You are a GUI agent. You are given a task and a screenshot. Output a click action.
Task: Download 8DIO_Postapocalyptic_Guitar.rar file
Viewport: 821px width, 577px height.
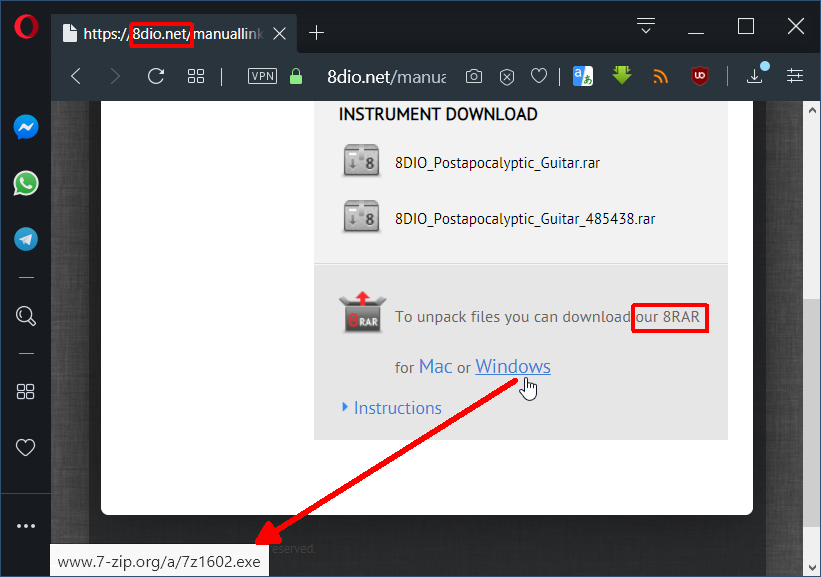click(497, 163)
